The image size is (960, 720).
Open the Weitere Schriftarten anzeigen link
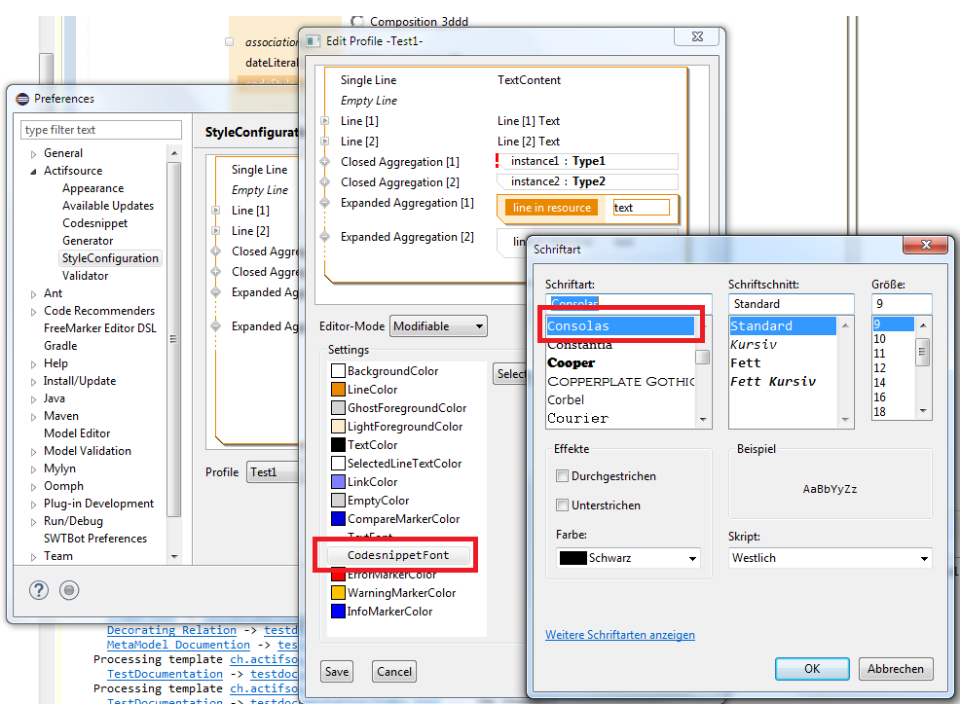tap(619, 635)
